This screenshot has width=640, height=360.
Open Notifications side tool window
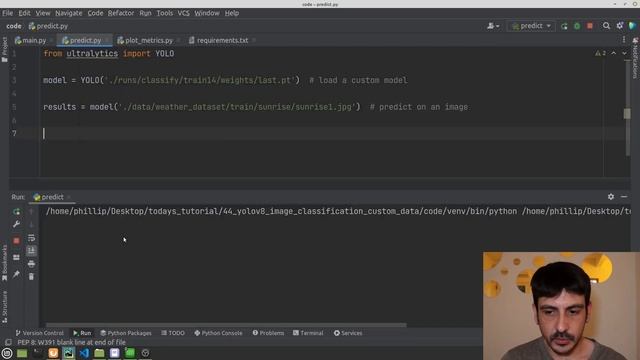click(635, 58)
